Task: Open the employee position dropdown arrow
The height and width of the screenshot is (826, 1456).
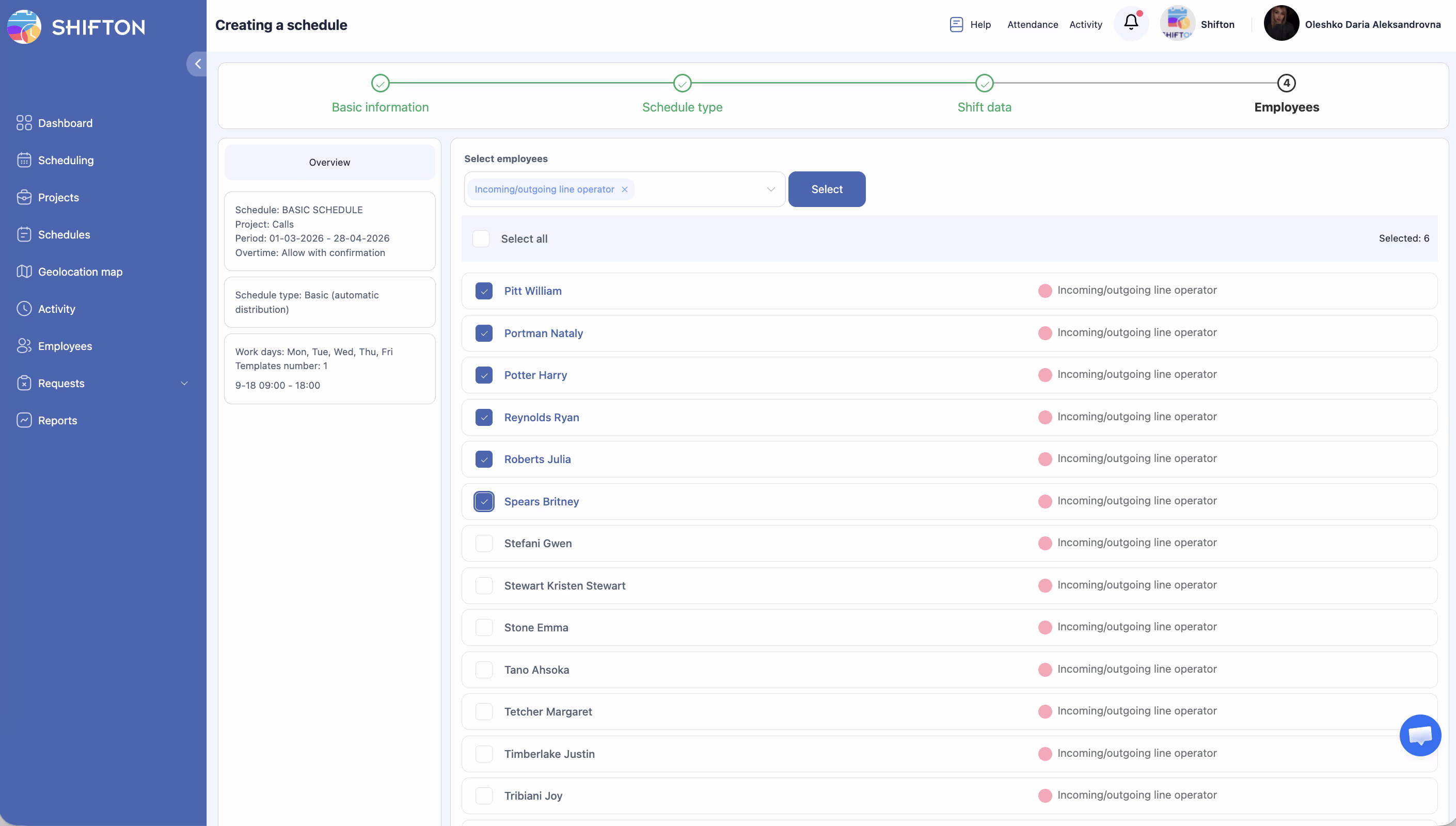Action: coord(771,189)
